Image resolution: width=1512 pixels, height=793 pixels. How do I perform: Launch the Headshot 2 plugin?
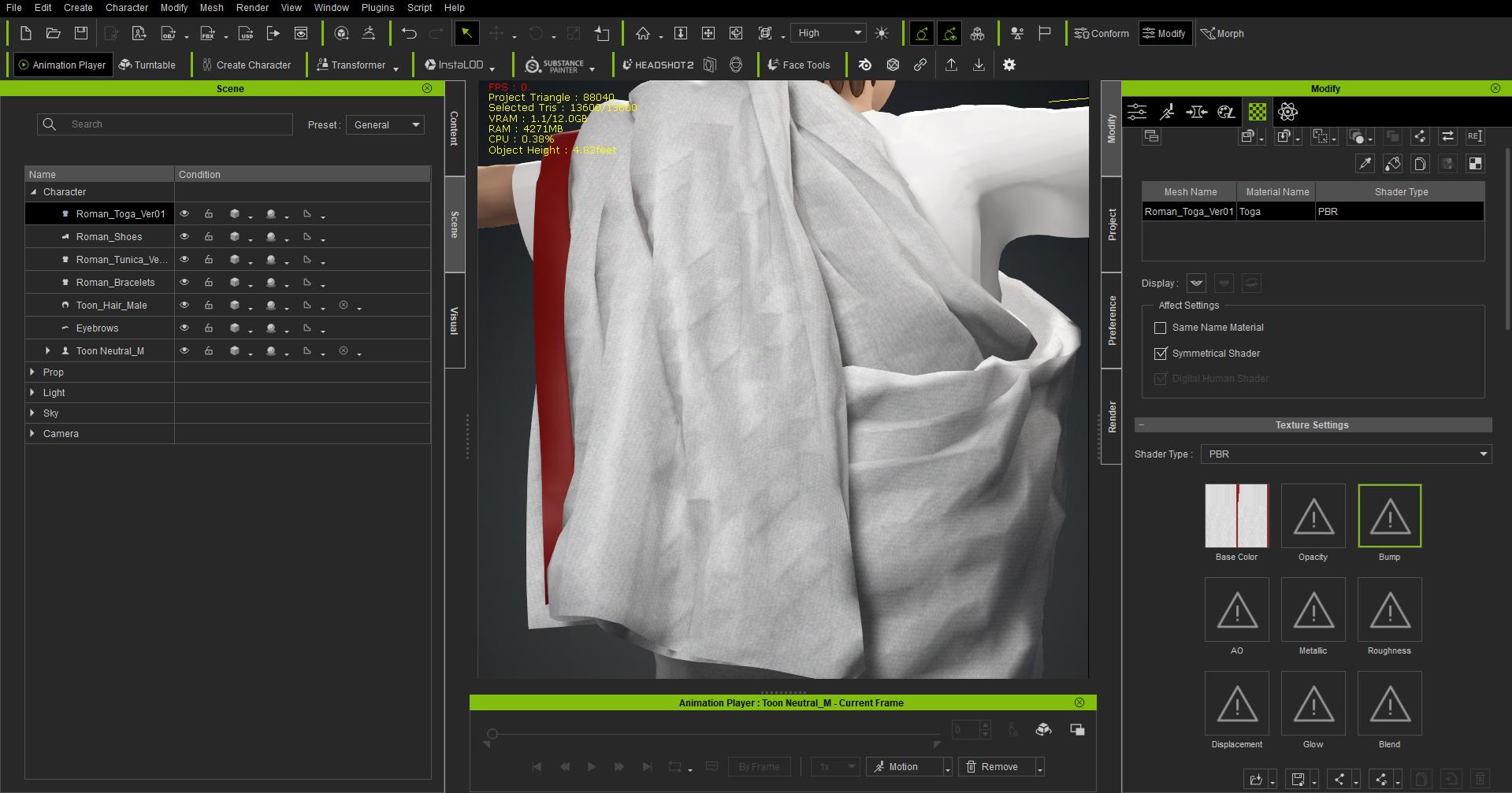coord(658,65)
